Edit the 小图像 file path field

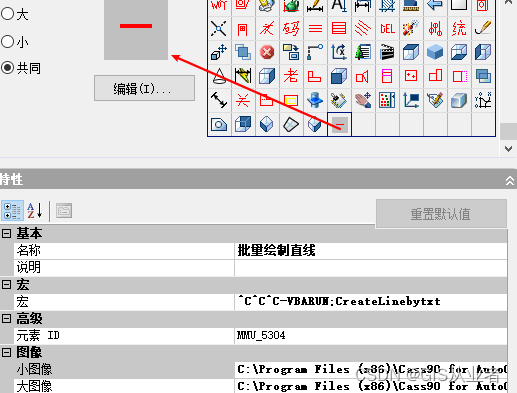point(371,370)
